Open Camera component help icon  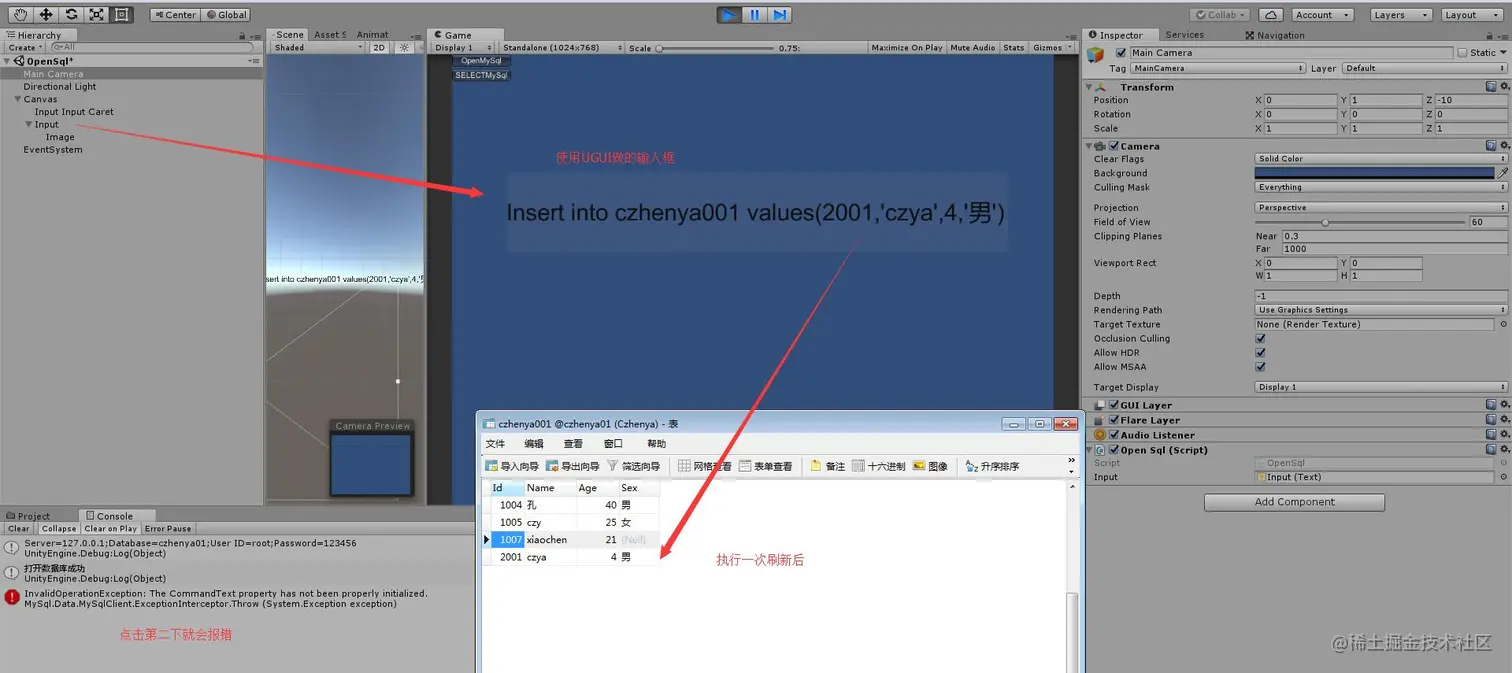(1491, 146)
